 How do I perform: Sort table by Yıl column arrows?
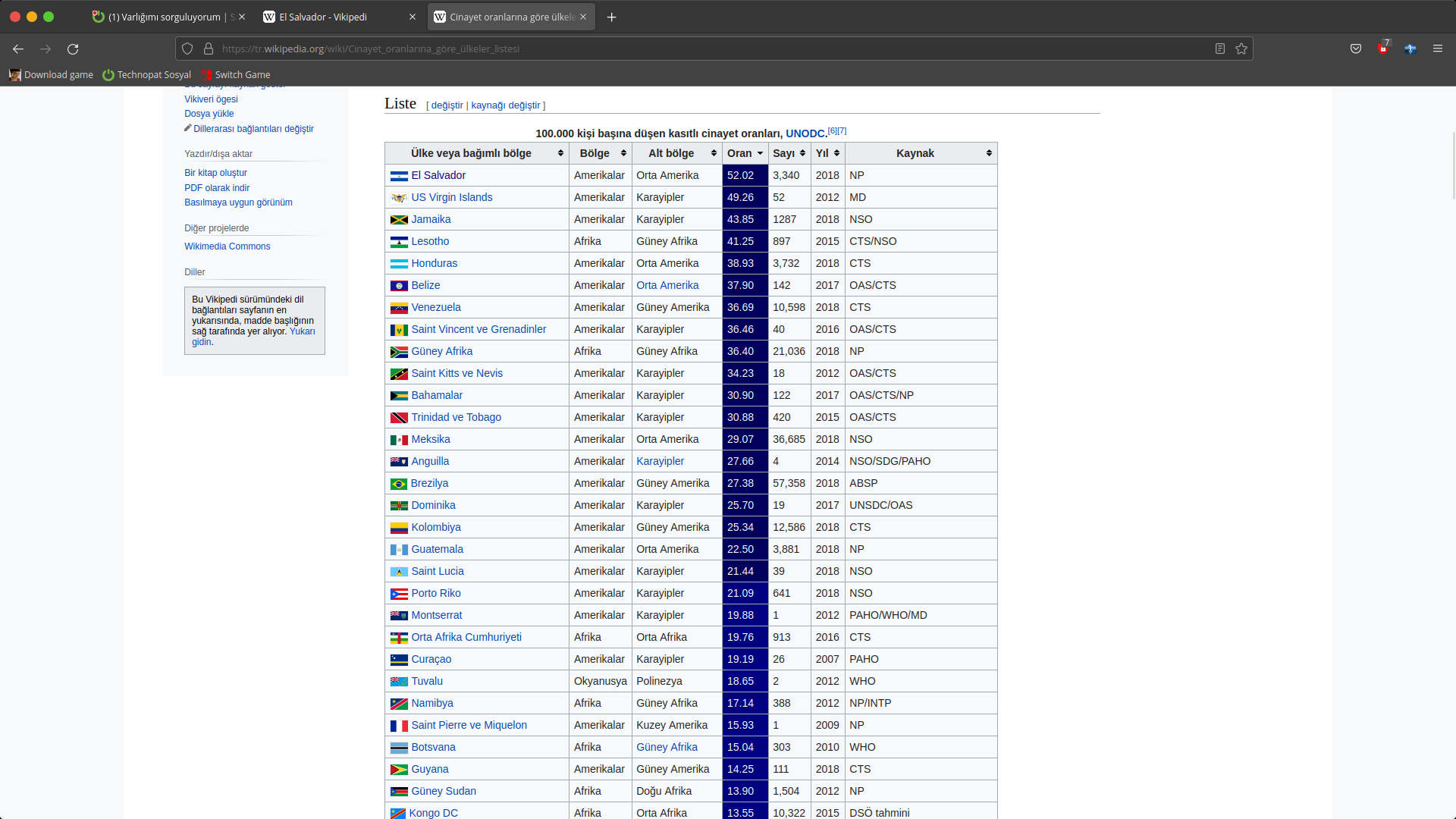tap(836, 153)
